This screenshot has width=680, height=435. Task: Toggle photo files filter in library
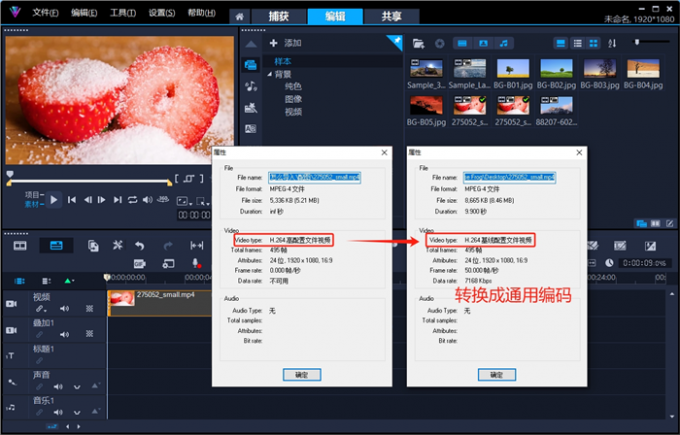tap(483, 43)
